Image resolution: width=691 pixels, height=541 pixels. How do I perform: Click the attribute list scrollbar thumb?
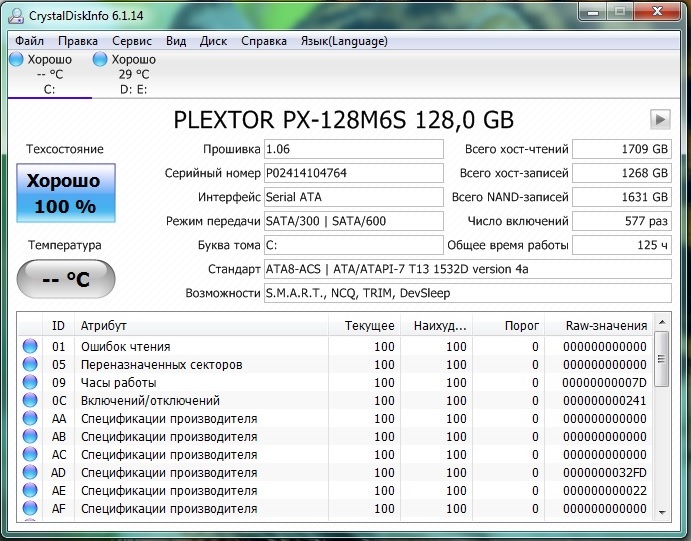(662, 359)
